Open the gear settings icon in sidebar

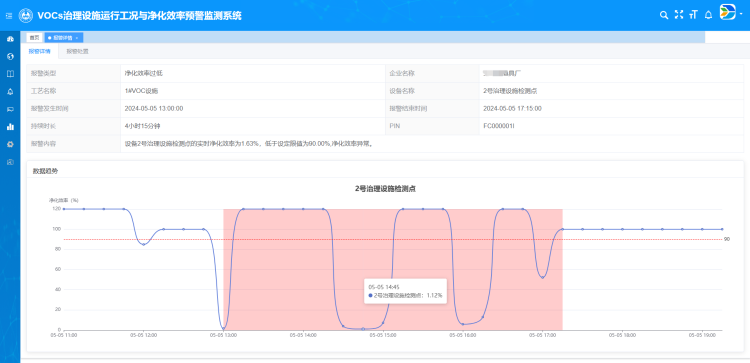coord(10,144)
